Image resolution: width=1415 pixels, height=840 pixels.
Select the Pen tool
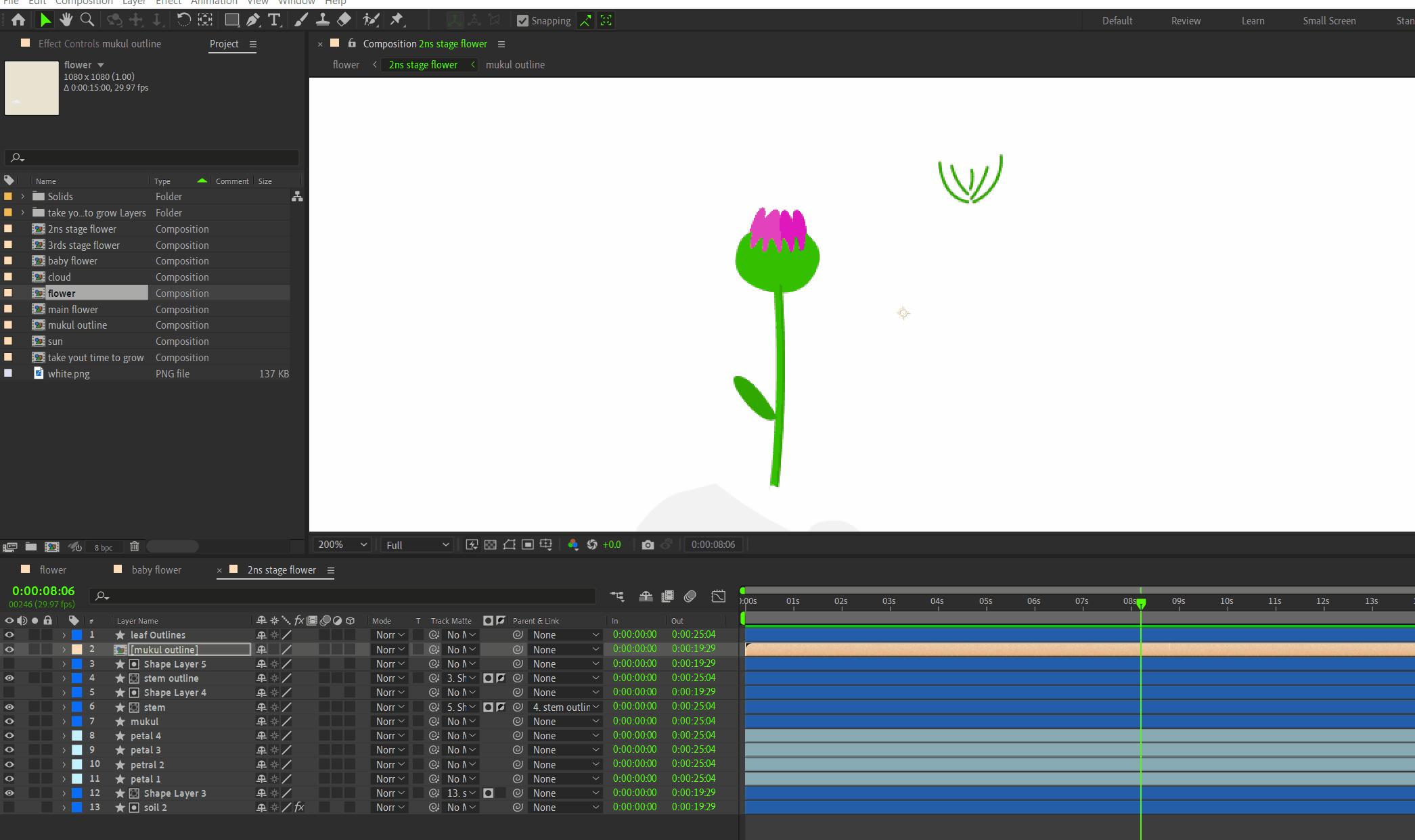[x=253, y=20]
